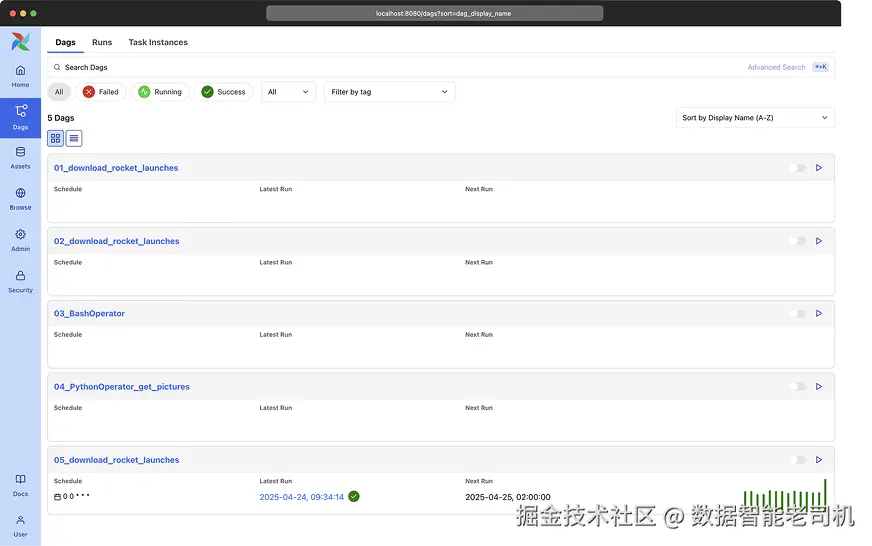
Task: Click the search magnifier icon
Action: [x=57, y=67]
